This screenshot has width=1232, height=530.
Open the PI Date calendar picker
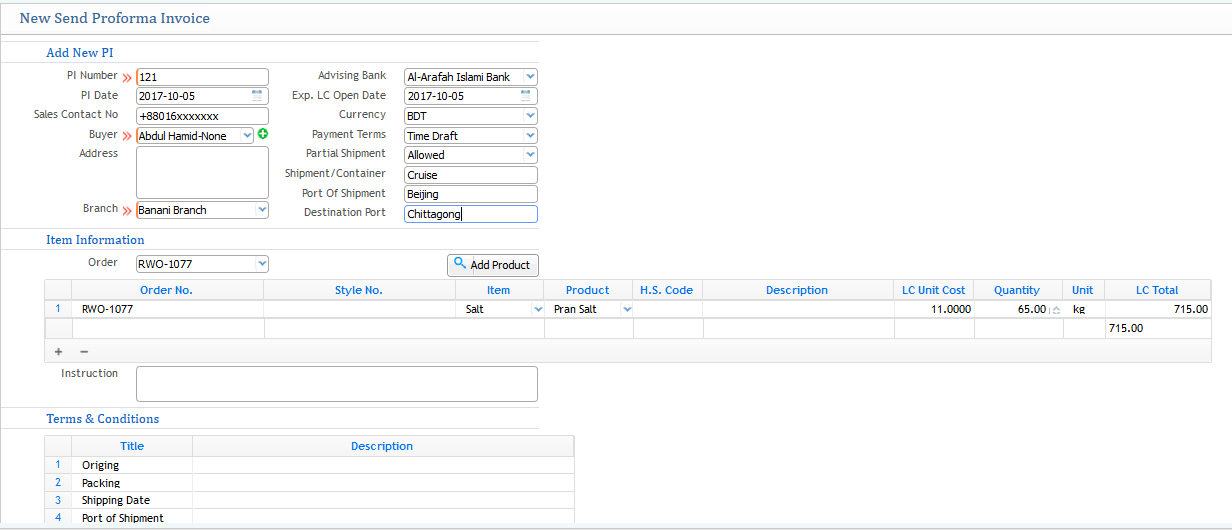pos(257,96)
